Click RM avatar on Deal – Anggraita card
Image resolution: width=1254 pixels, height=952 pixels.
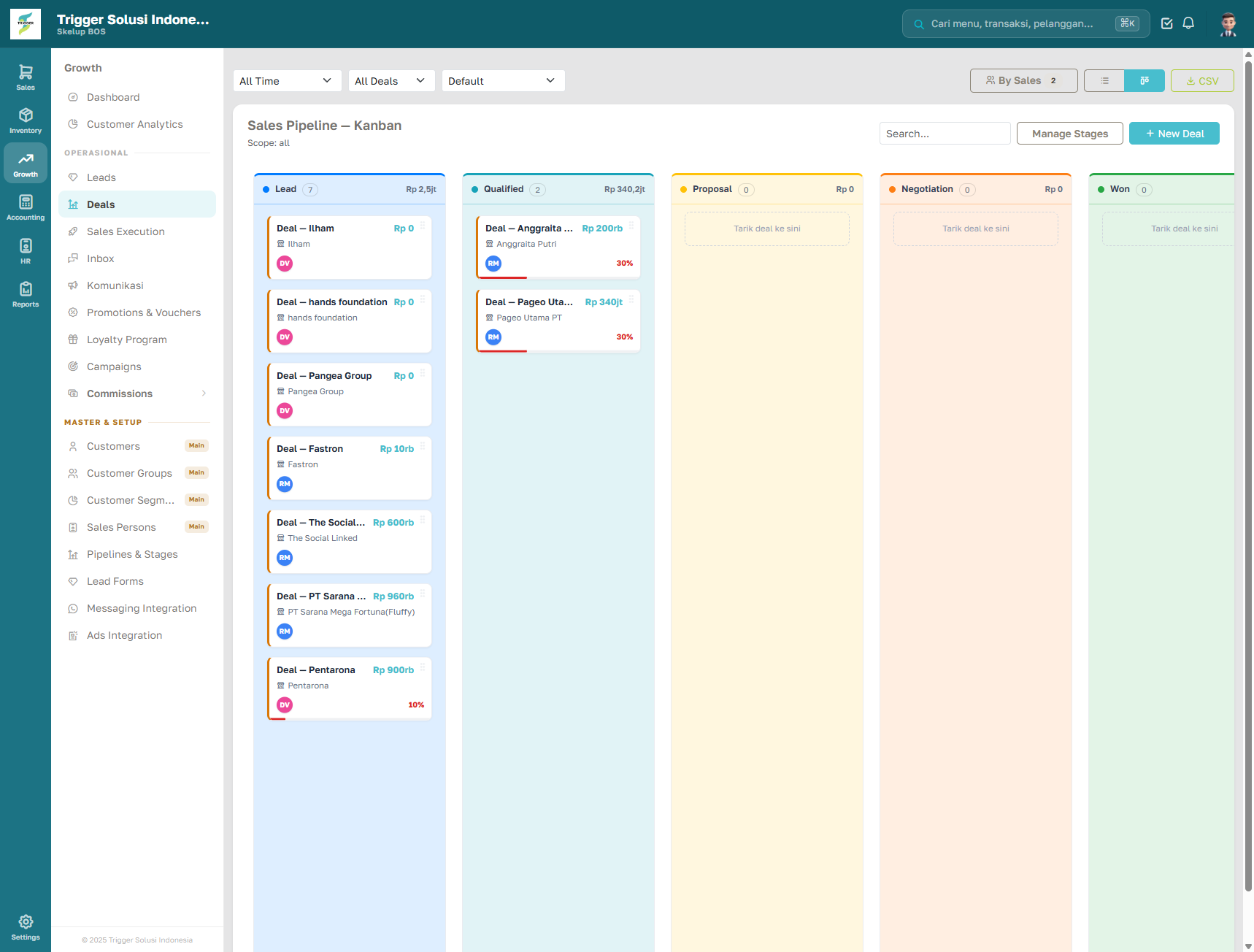point(493,264)
